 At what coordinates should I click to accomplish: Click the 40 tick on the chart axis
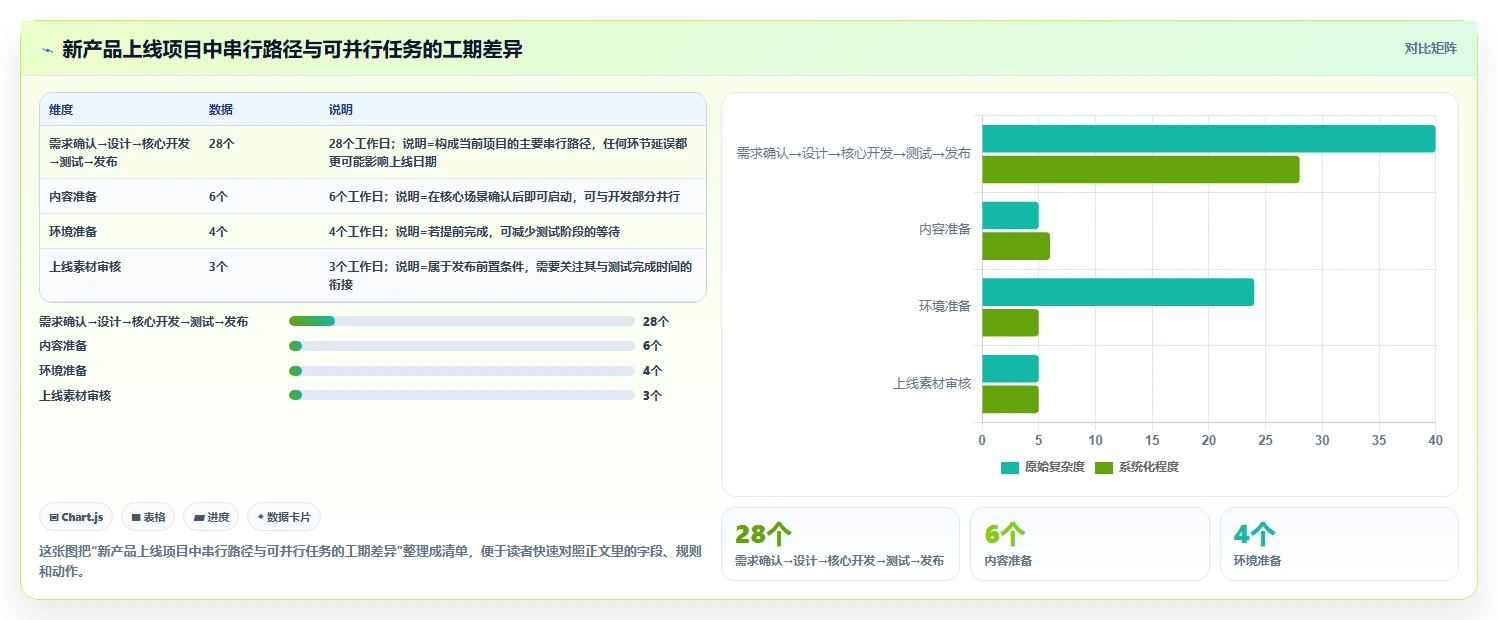click(x=1435, y=440)
